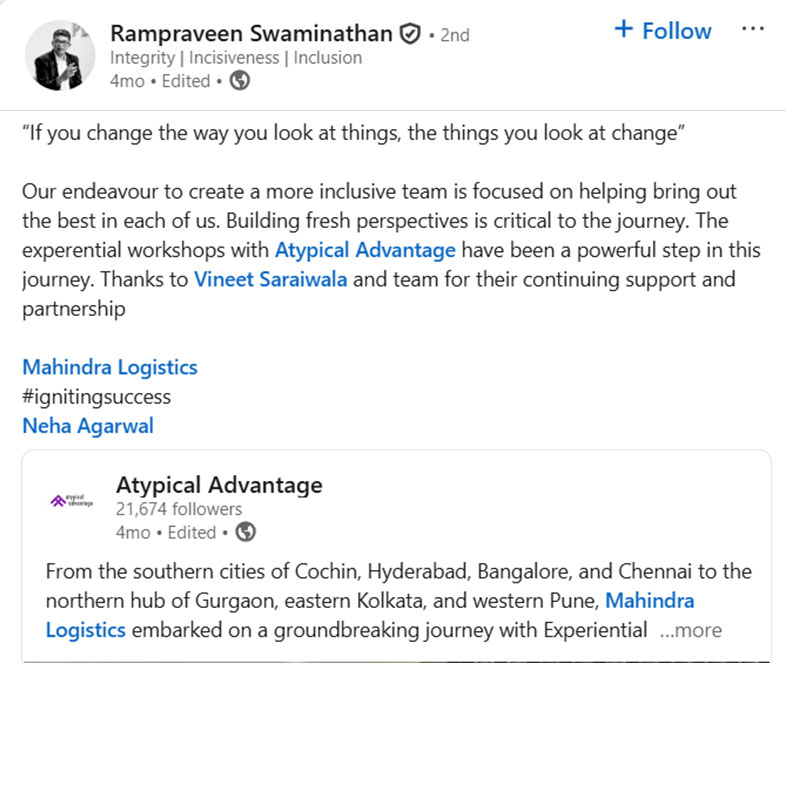Open Mahindra Logistics link in shared post
Viewport: 786px width, 800px height.
pyautogui.click(x=370, y=615)
